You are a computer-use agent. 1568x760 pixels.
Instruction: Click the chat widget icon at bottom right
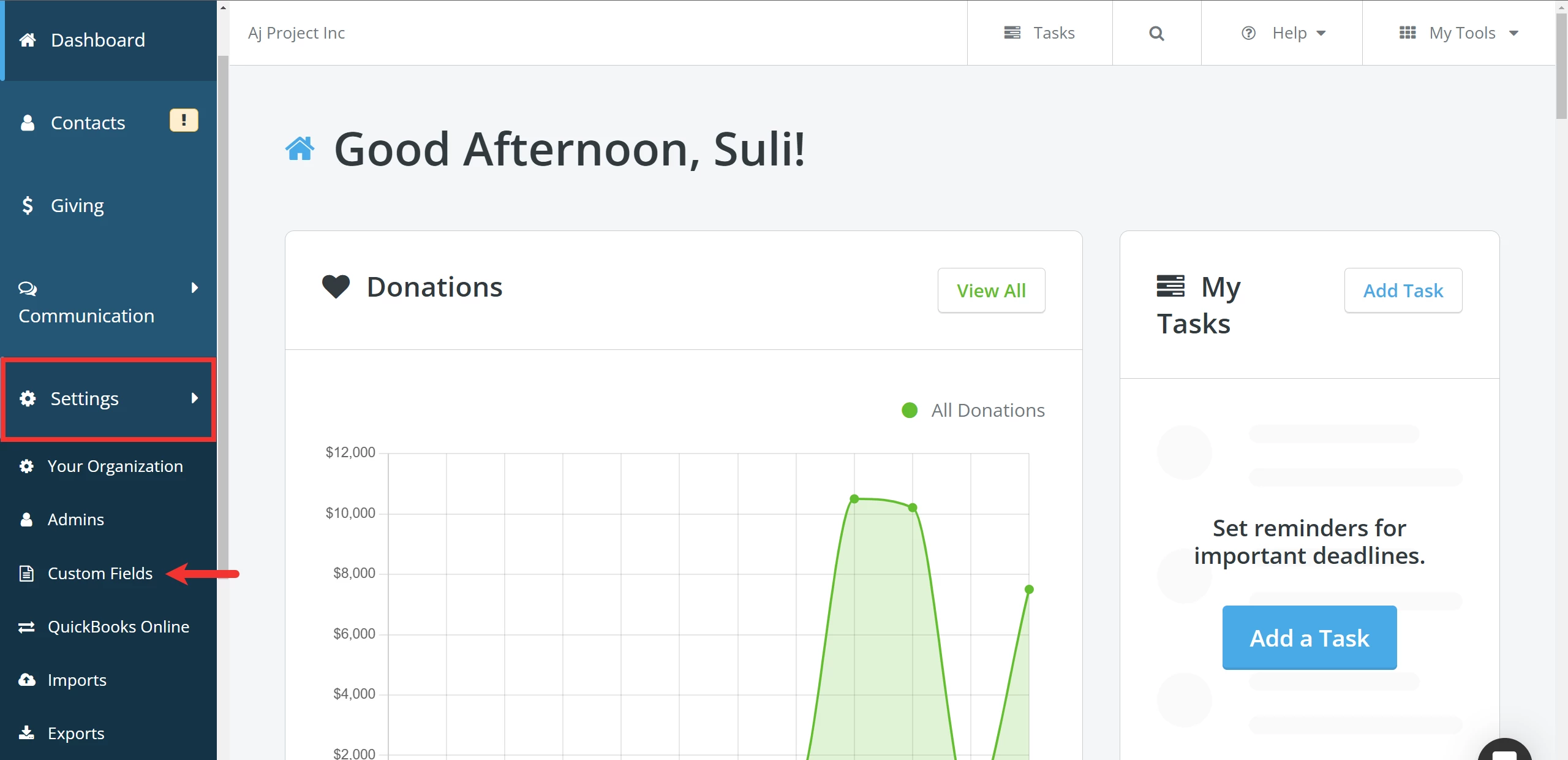(x=1504, y=751)
